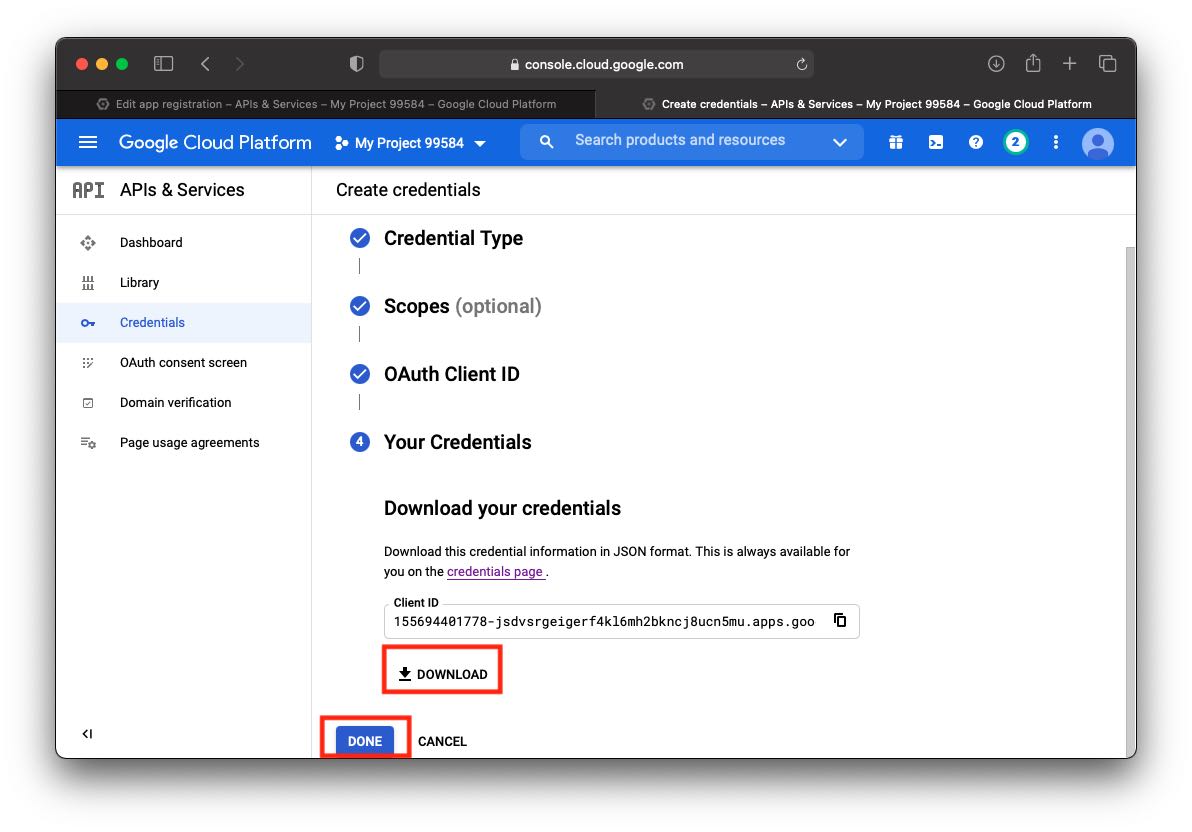Viewport: 1192px width, 832px height.
Task: Add a new tab with the plus icon
Action: (x=1069, y=64)
